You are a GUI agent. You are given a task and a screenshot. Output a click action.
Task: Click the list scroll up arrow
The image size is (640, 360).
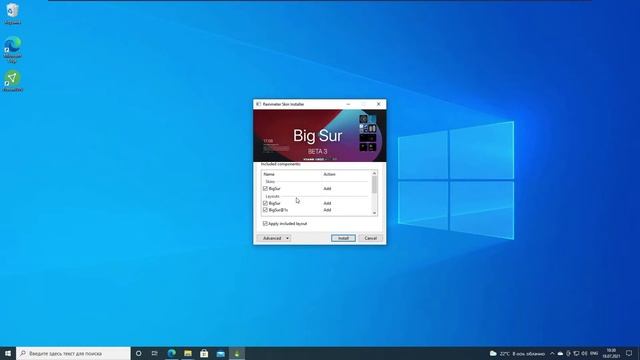click(374, 173)
